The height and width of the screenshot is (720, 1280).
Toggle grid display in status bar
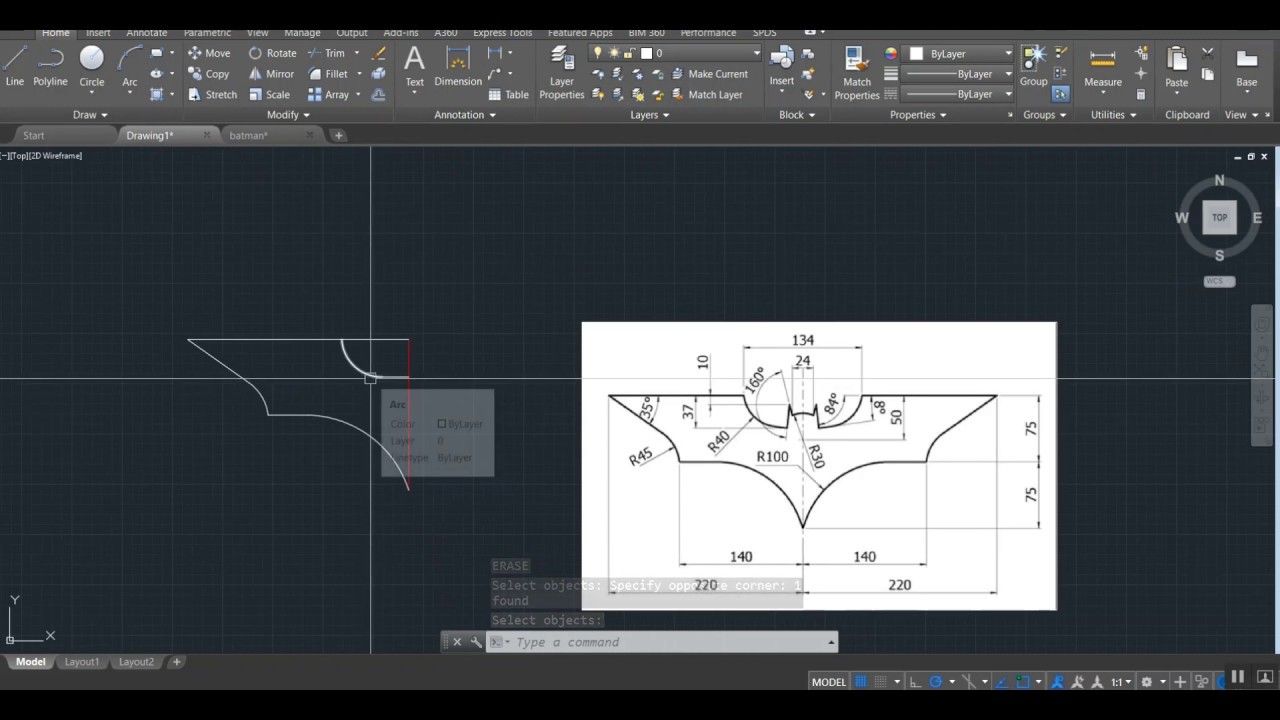coord(860,682)
